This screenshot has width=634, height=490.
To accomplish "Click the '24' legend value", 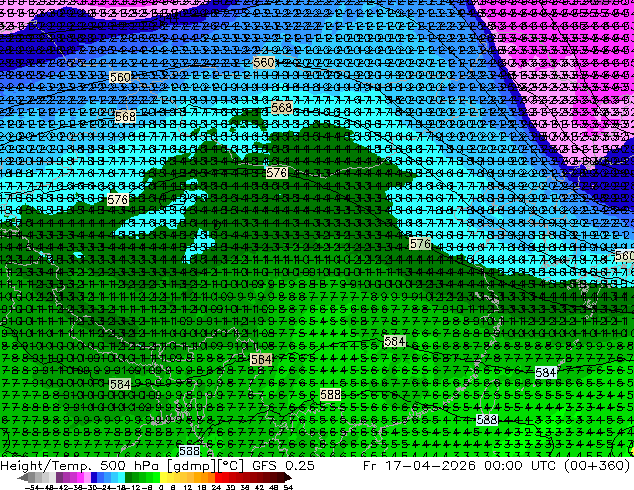I will click(x=216, y=487).
